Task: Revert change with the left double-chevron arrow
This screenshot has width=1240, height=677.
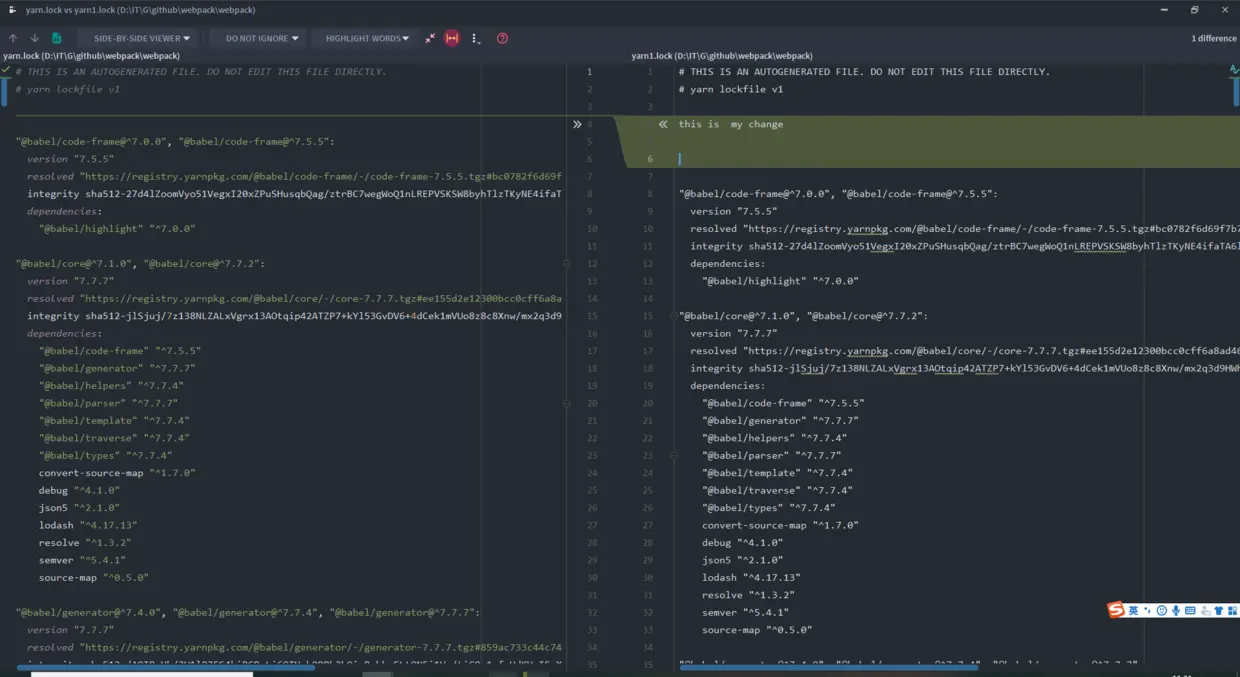Action: click(663, 124)
